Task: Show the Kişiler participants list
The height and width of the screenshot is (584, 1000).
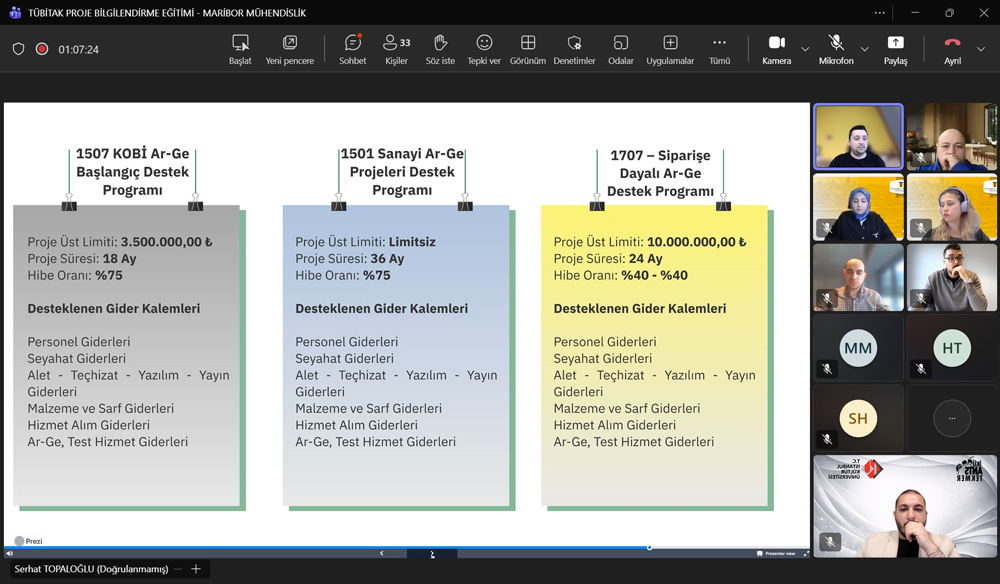Action: pyautogui.click(x=396, y=49)
